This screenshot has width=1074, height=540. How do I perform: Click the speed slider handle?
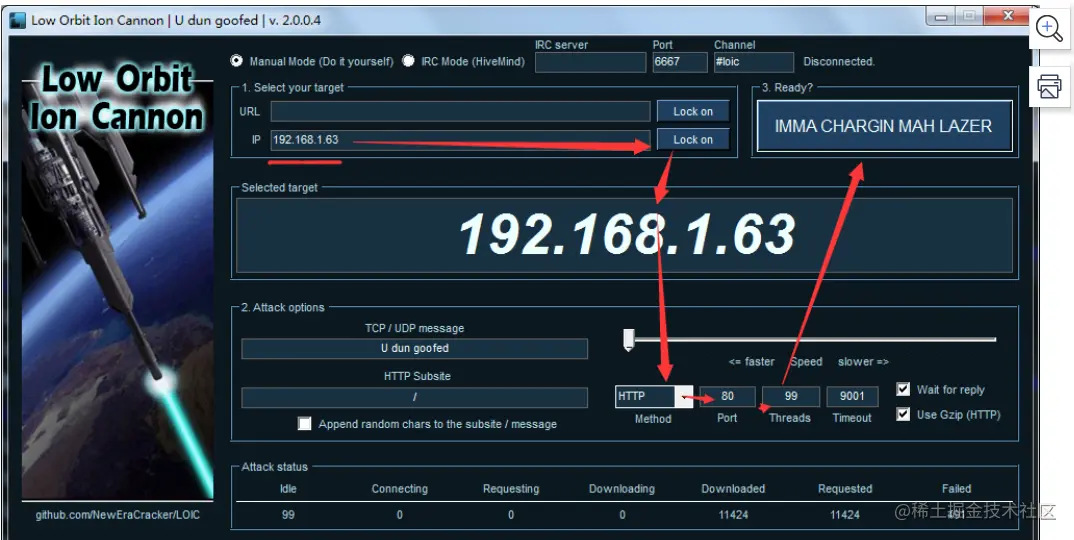[629, 340]
